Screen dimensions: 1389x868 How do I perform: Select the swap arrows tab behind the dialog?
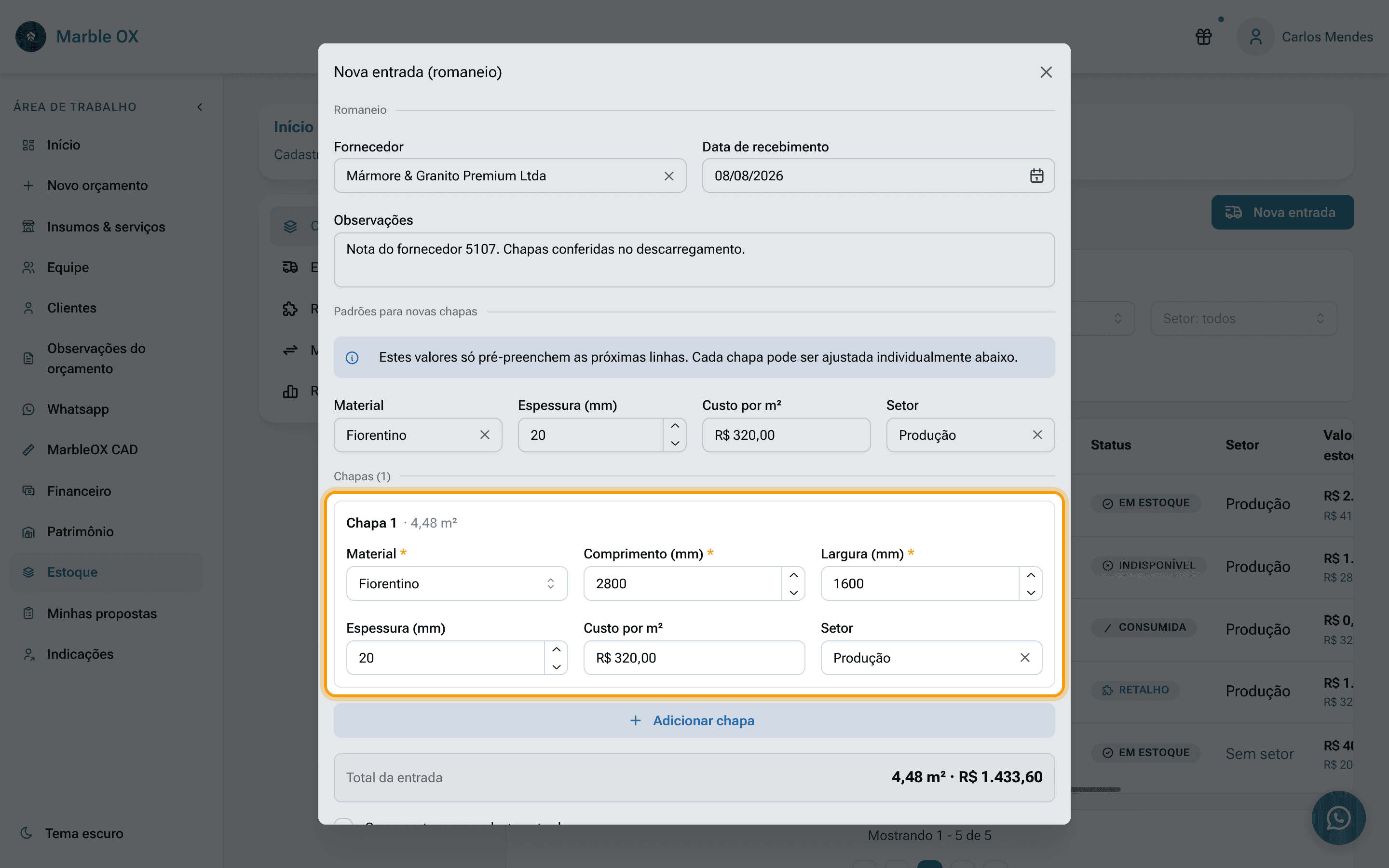[x=290, y=350]
